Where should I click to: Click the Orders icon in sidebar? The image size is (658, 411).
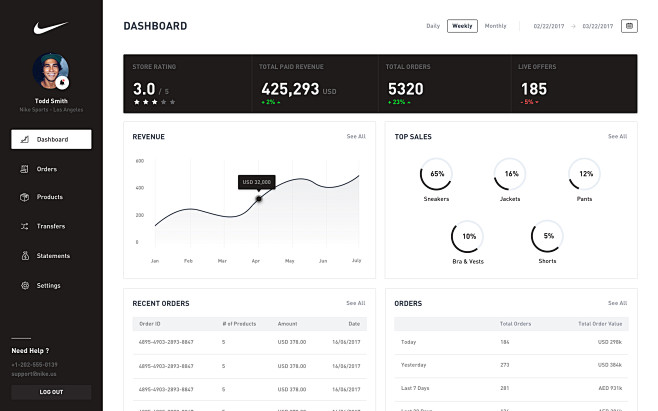point(24,169)
